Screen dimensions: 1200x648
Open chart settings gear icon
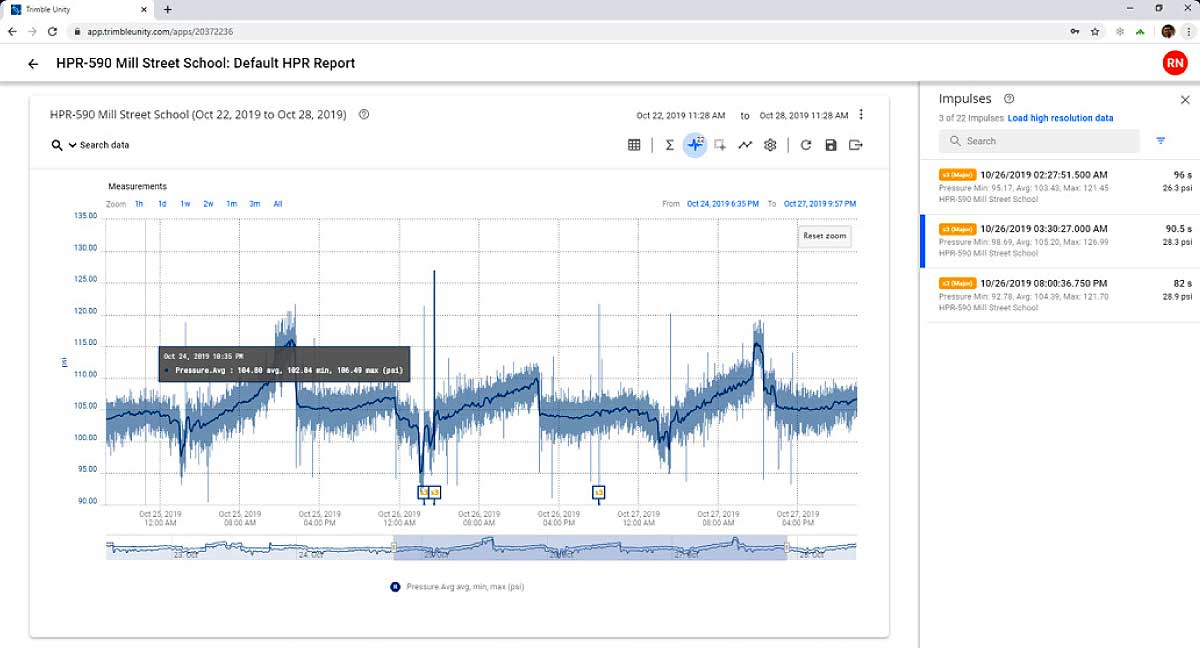pyautogui.click(x=770, y=145)
